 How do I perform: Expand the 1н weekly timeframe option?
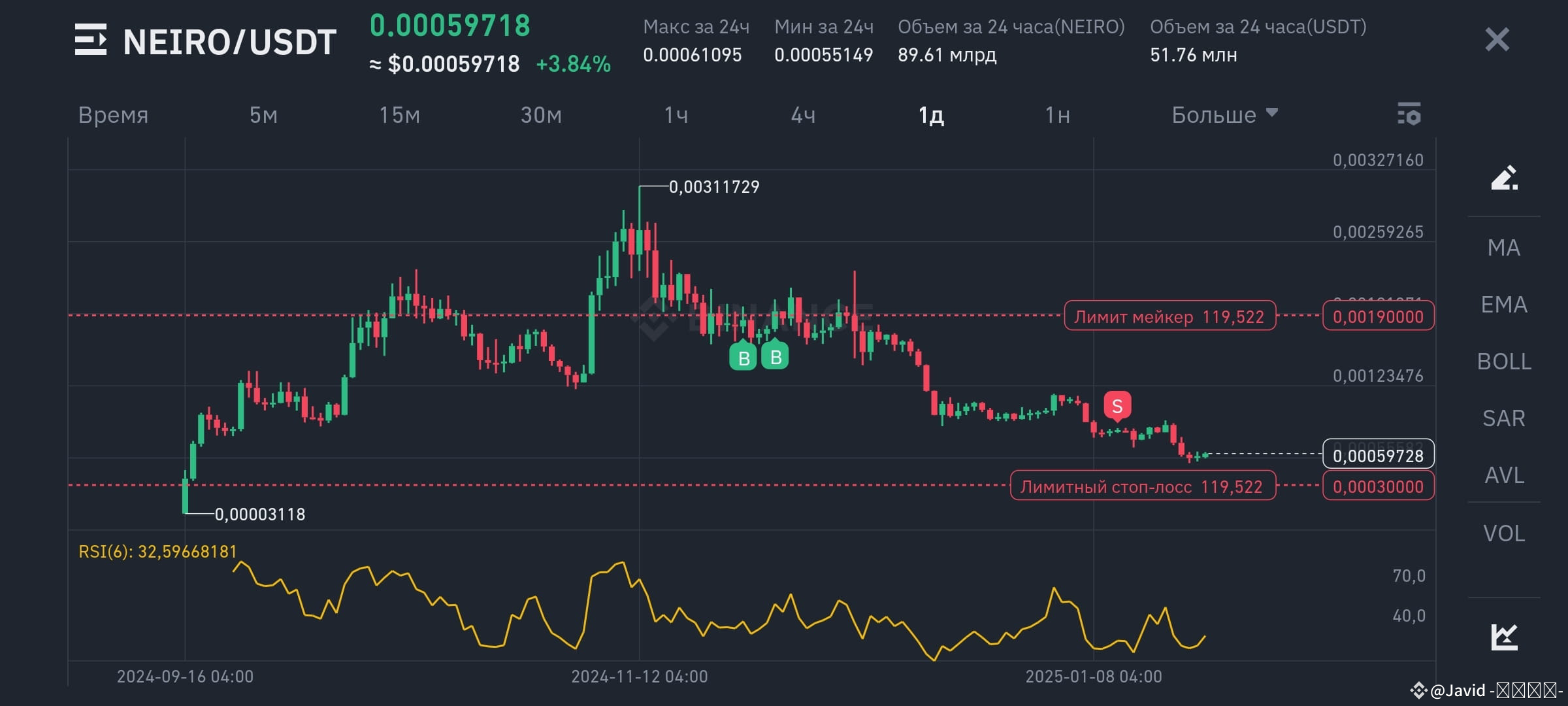[1058, 115]
